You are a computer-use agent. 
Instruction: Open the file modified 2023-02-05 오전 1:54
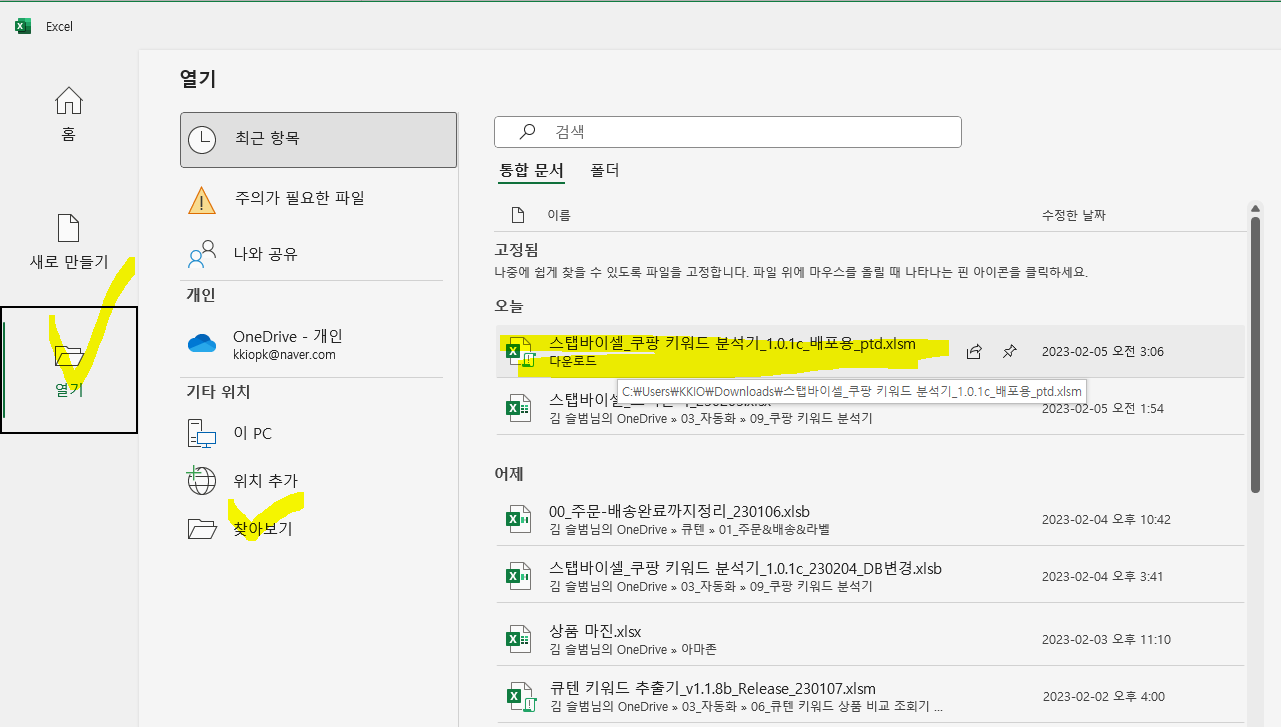coord(870,407)
